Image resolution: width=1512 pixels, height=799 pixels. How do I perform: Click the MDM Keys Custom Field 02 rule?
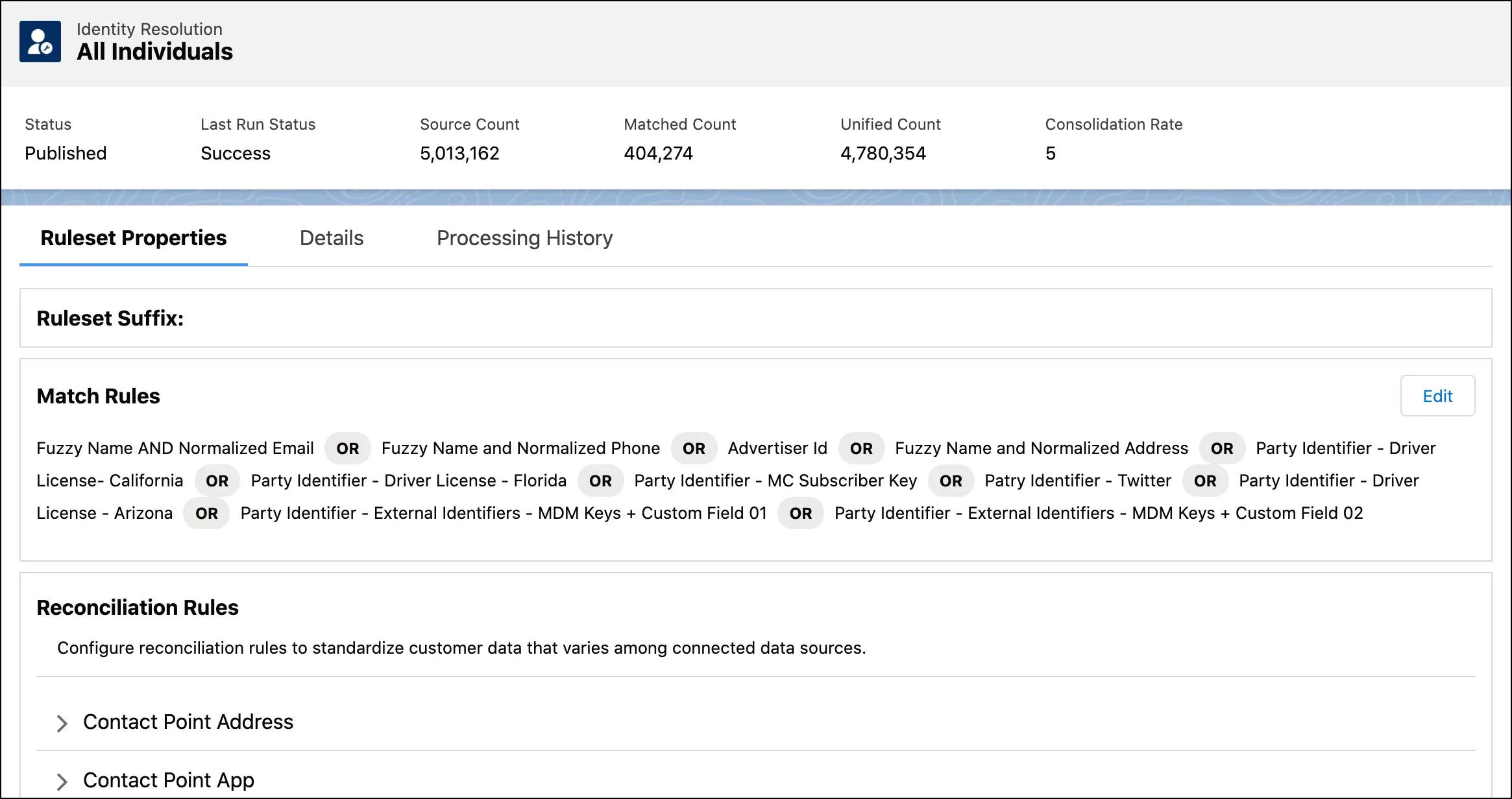pos(1099,513)
